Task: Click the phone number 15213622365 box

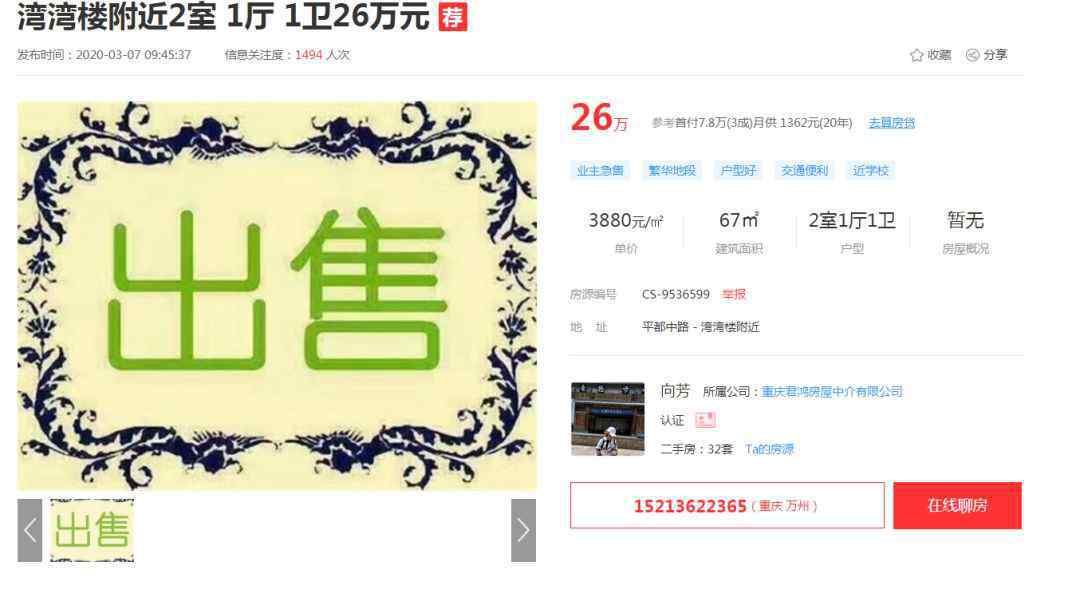Action: pos(727,506)
